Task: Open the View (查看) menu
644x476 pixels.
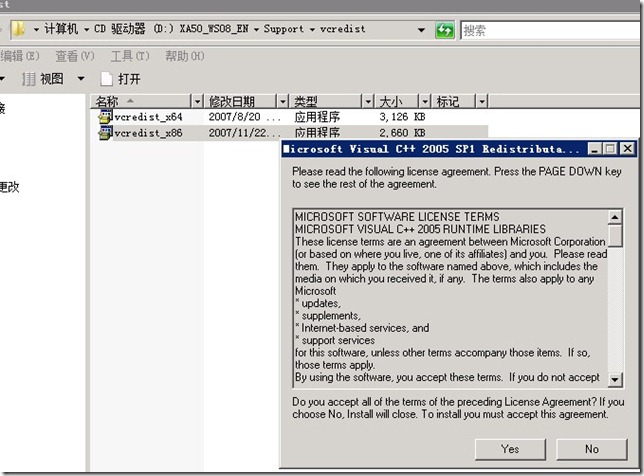Action: [75, 56]
